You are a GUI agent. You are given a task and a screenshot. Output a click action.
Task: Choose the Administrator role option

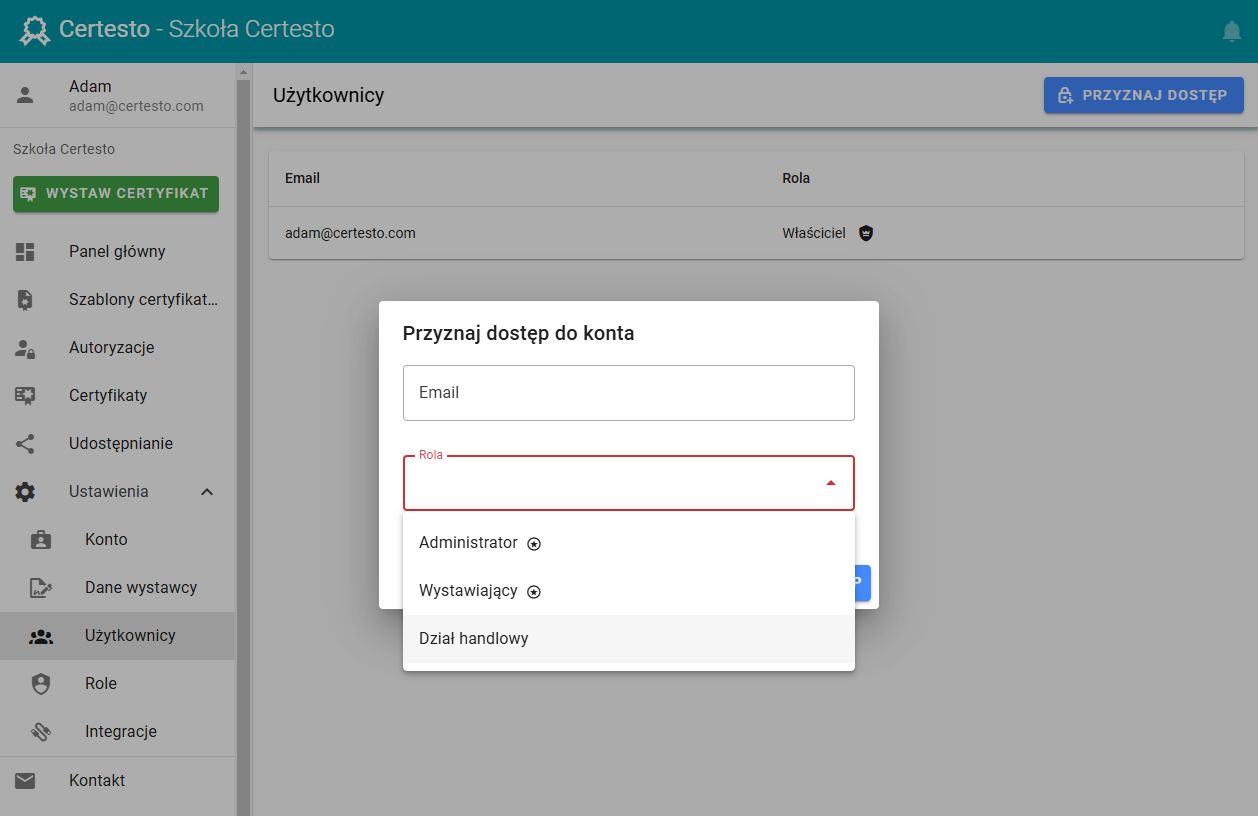coord(629,543)
